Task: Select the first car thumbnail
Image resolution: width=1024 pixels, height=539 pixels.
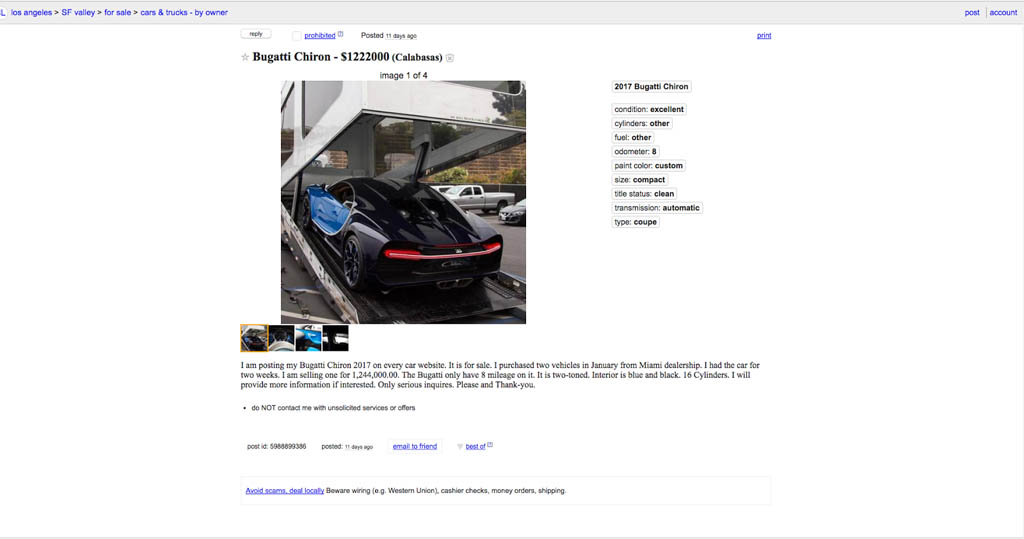Action: coord(254,338)
